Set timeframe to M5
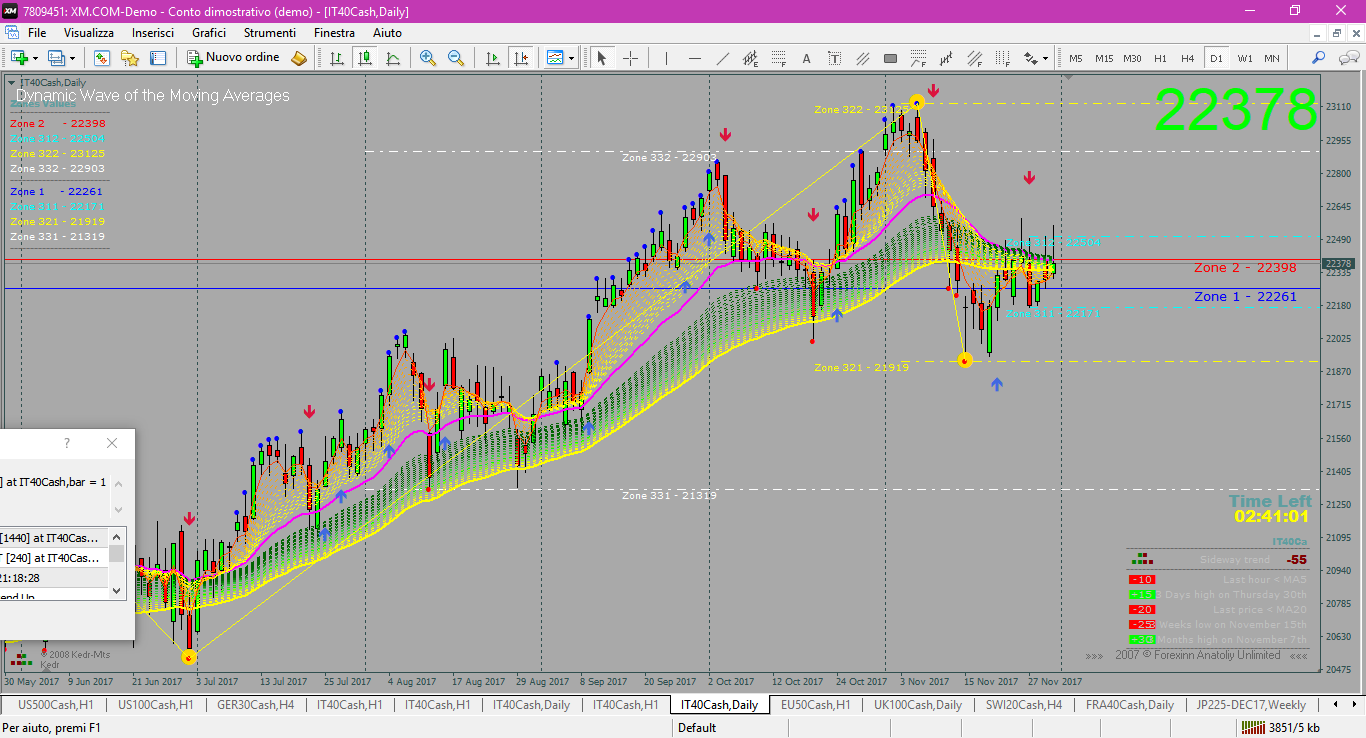The image size is (1366, 738). coord(1076,58)
